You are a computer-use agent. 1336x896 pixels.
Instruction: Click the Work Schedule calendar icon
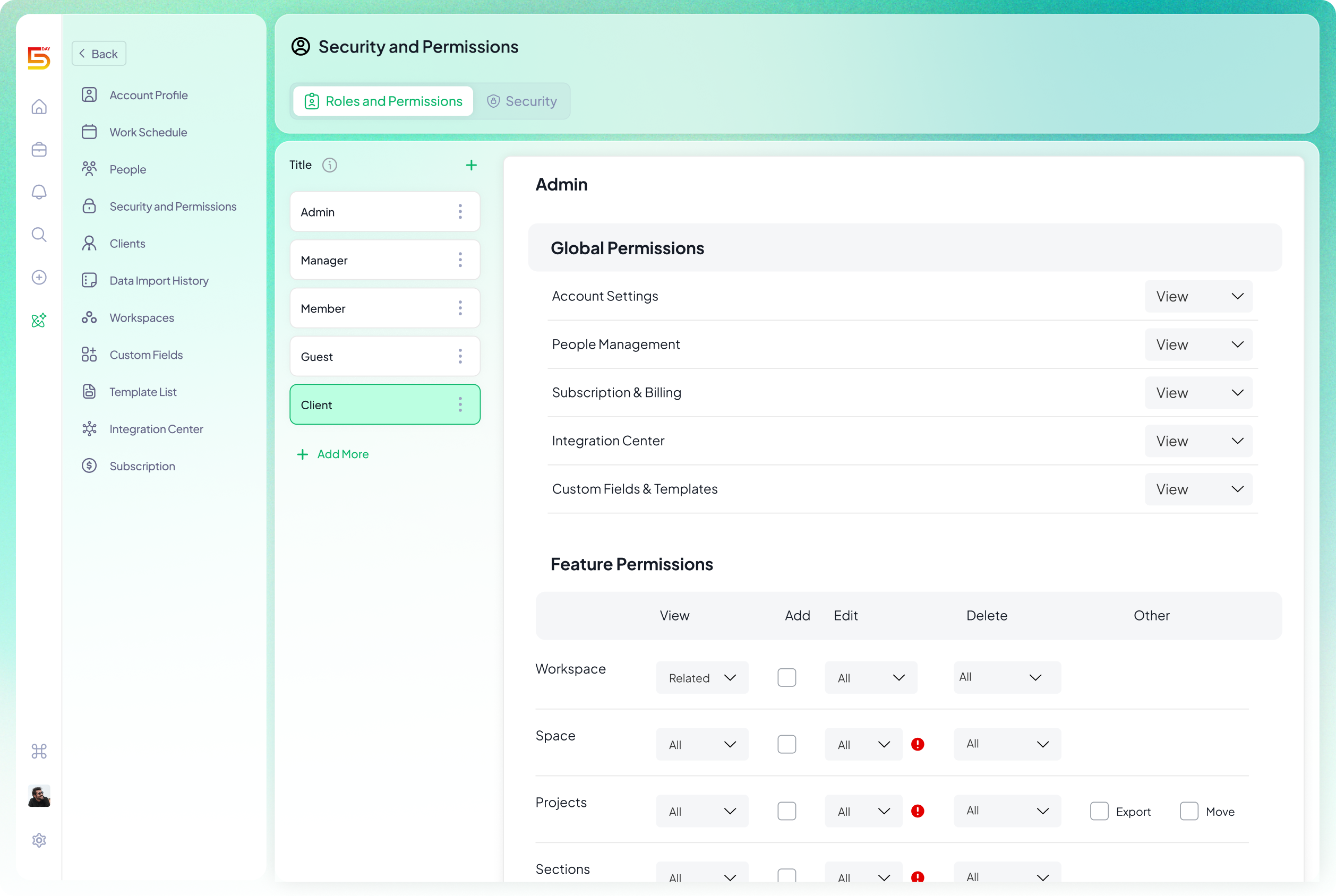point(89,132)
